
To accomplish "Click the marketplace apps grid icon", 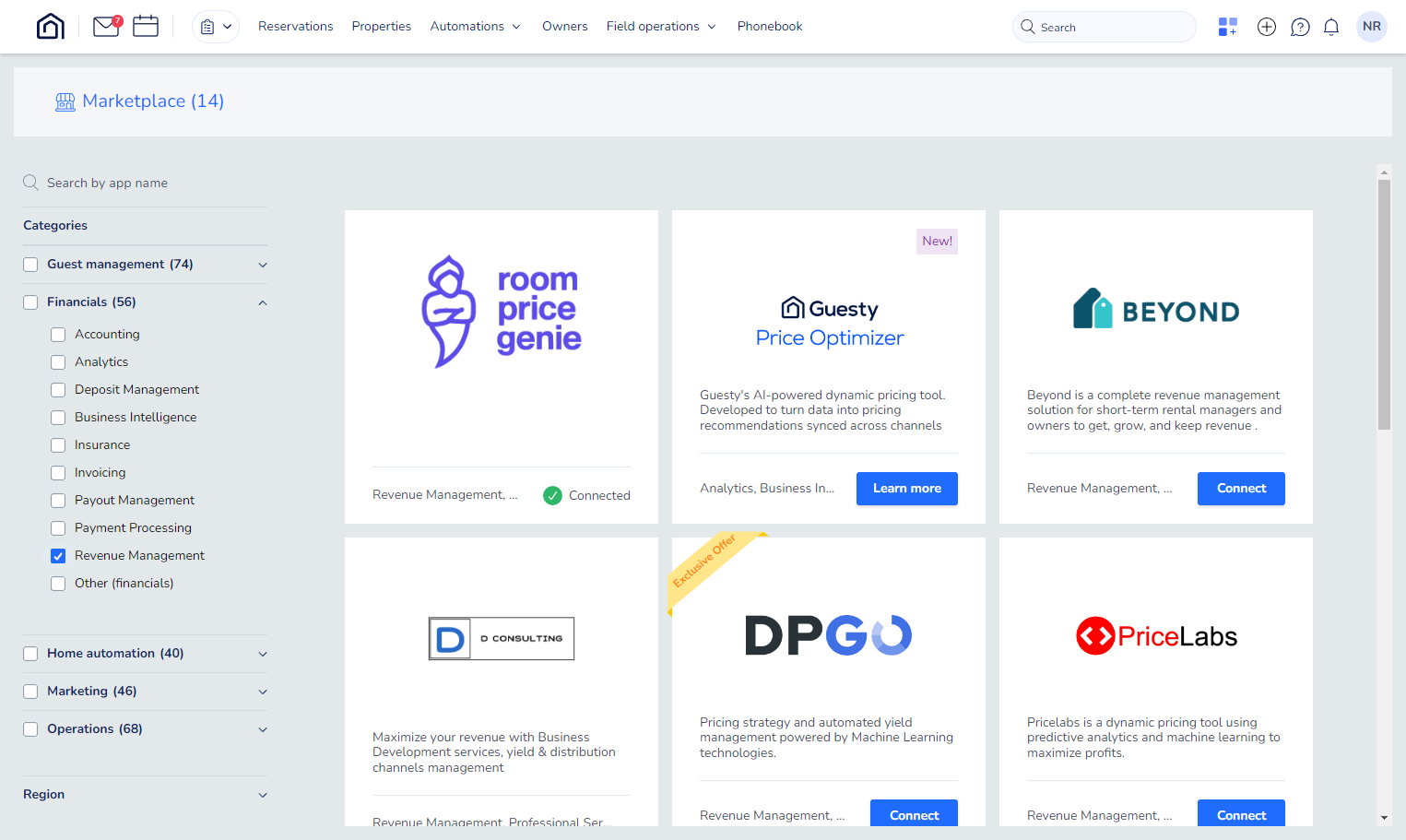I will pyautogui.click(x=1227, y=27).
